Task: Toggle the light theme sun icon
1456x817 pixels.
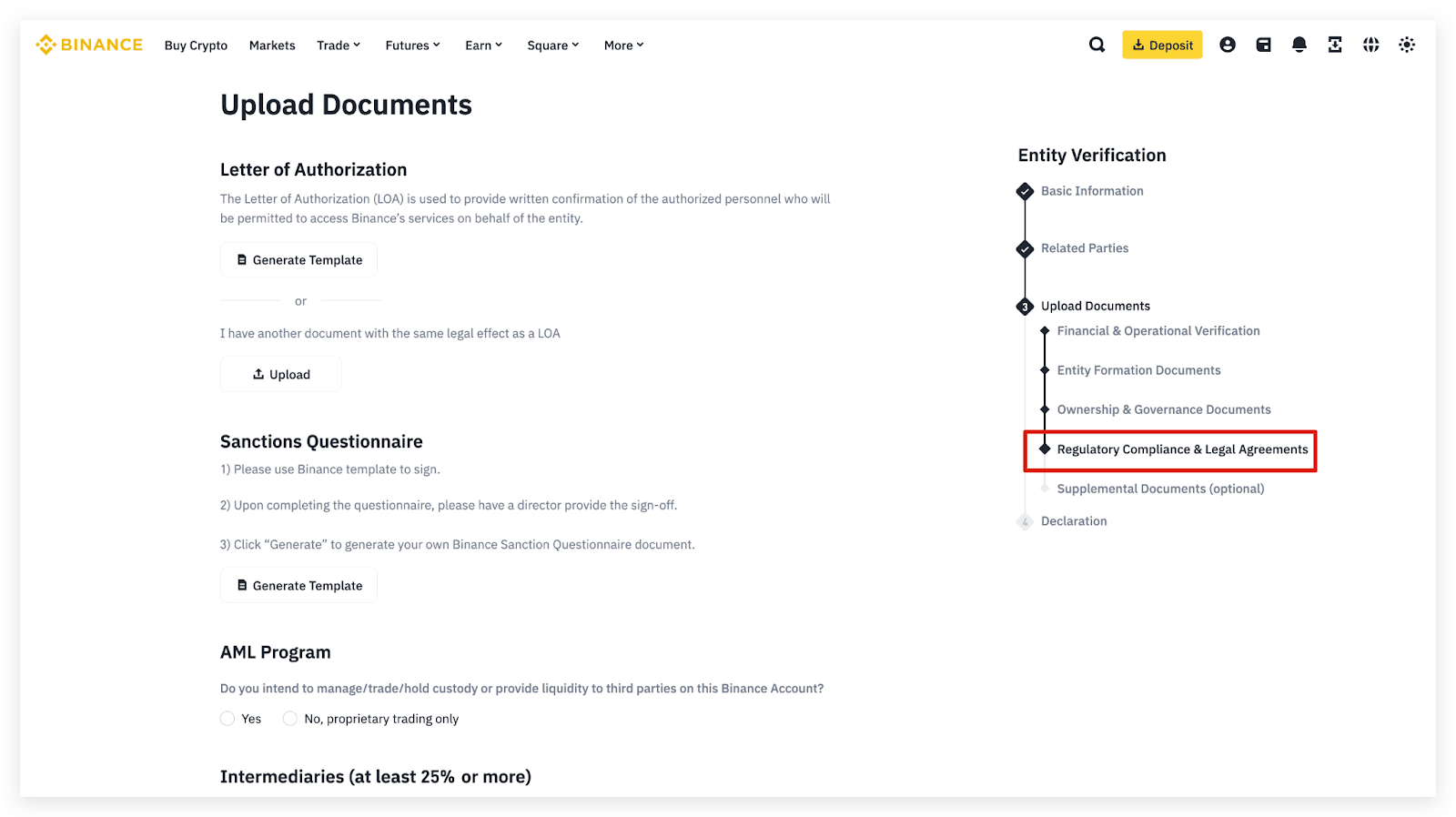Action: point(1407,45)
